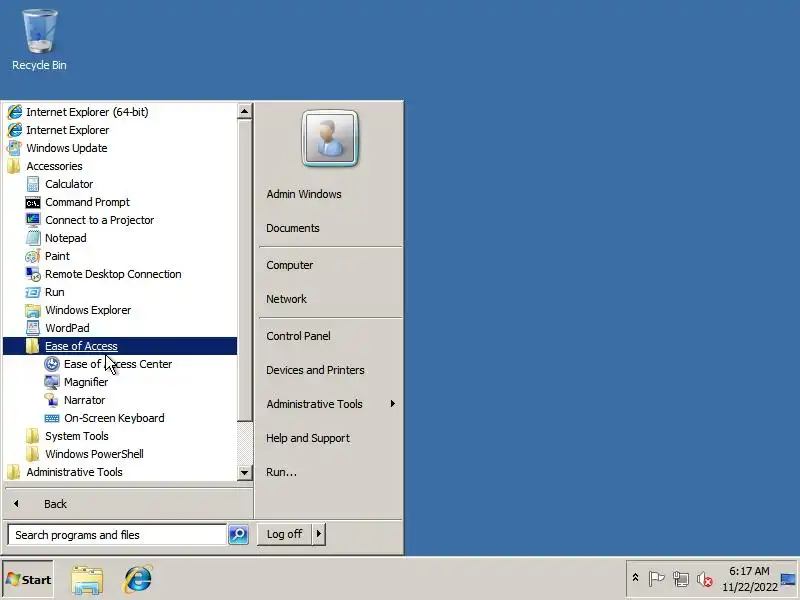Screen dimensions: 800x600
Task: Click the user account picture
Action: pyautogui.click(x=330, y=138)
